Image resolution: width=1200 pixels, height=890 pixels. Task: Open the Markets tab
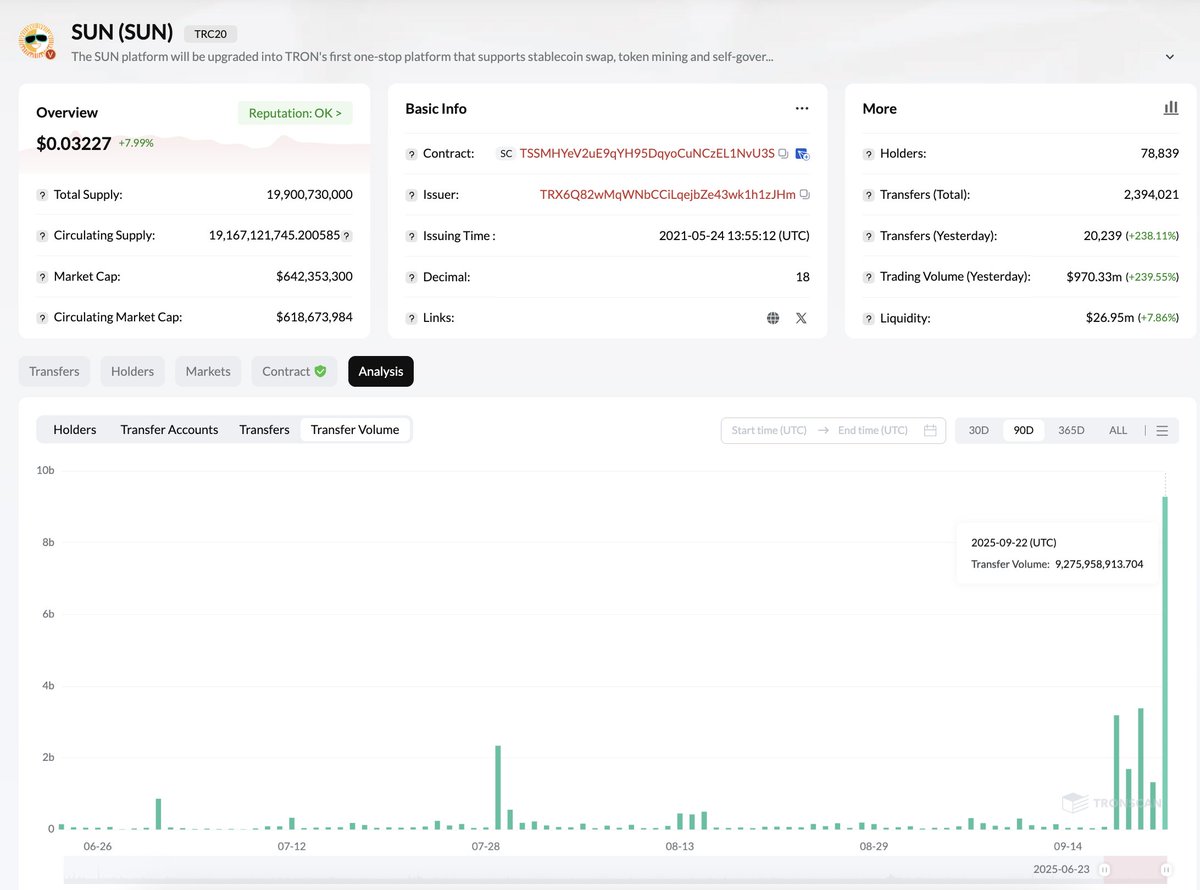click(208, 371)
